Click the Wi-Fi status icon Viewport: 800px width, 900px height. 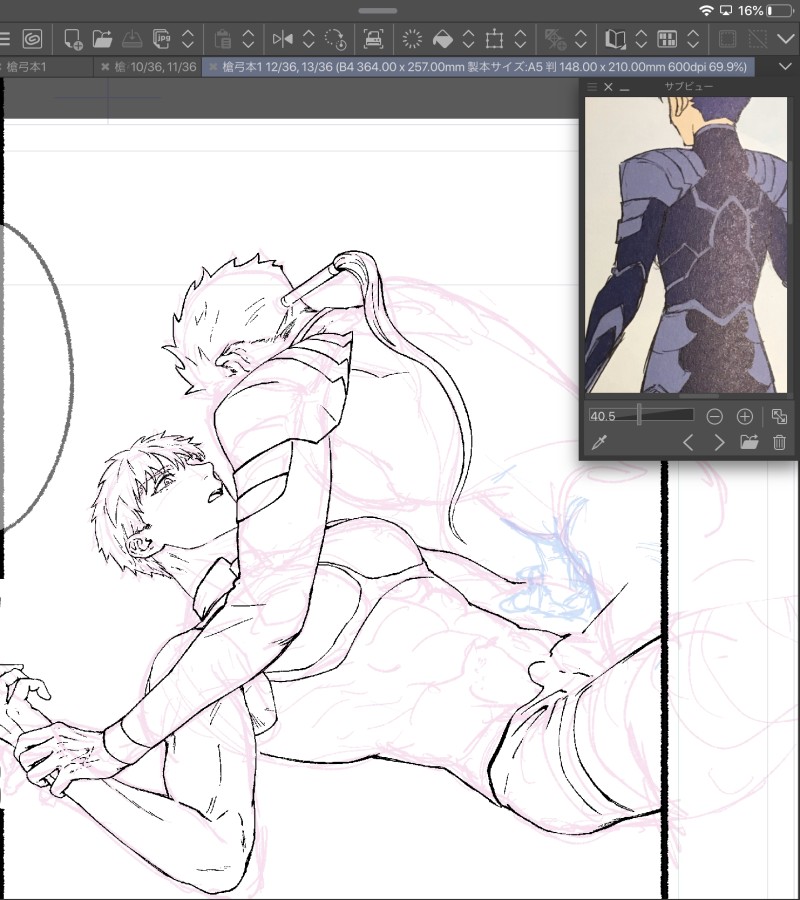[706, 10]
